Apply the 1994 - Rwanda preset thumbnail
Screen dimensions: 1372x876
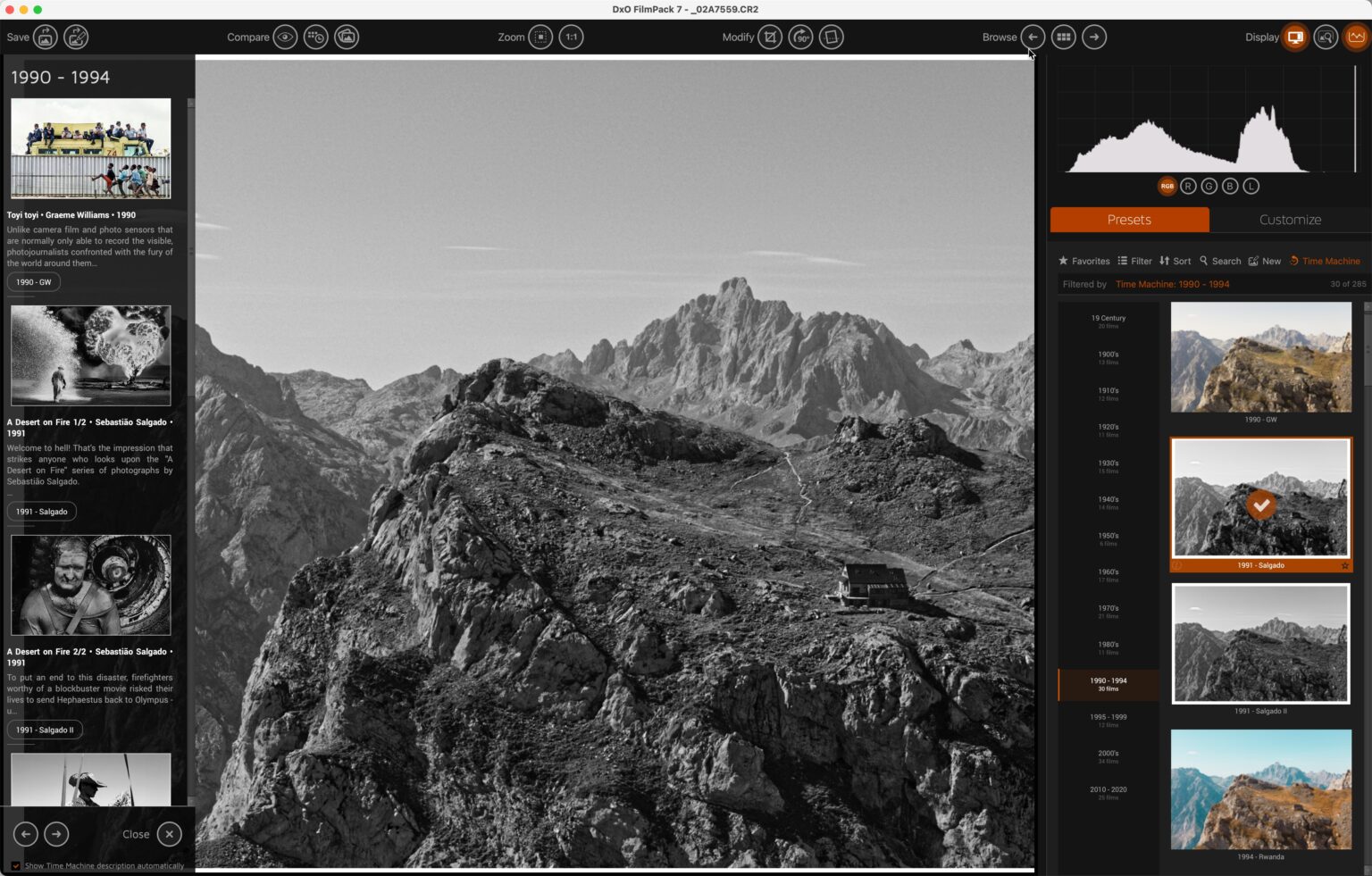(1260, 789)
